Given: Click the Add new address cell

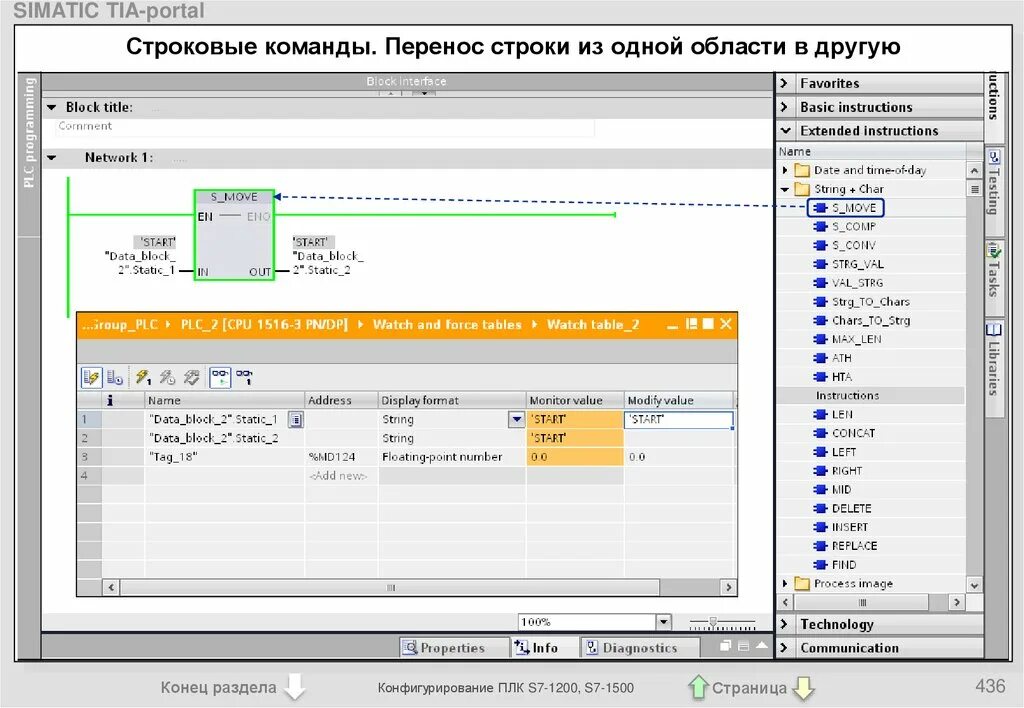Looking at the screenshot, I should [x=340, y=476].
